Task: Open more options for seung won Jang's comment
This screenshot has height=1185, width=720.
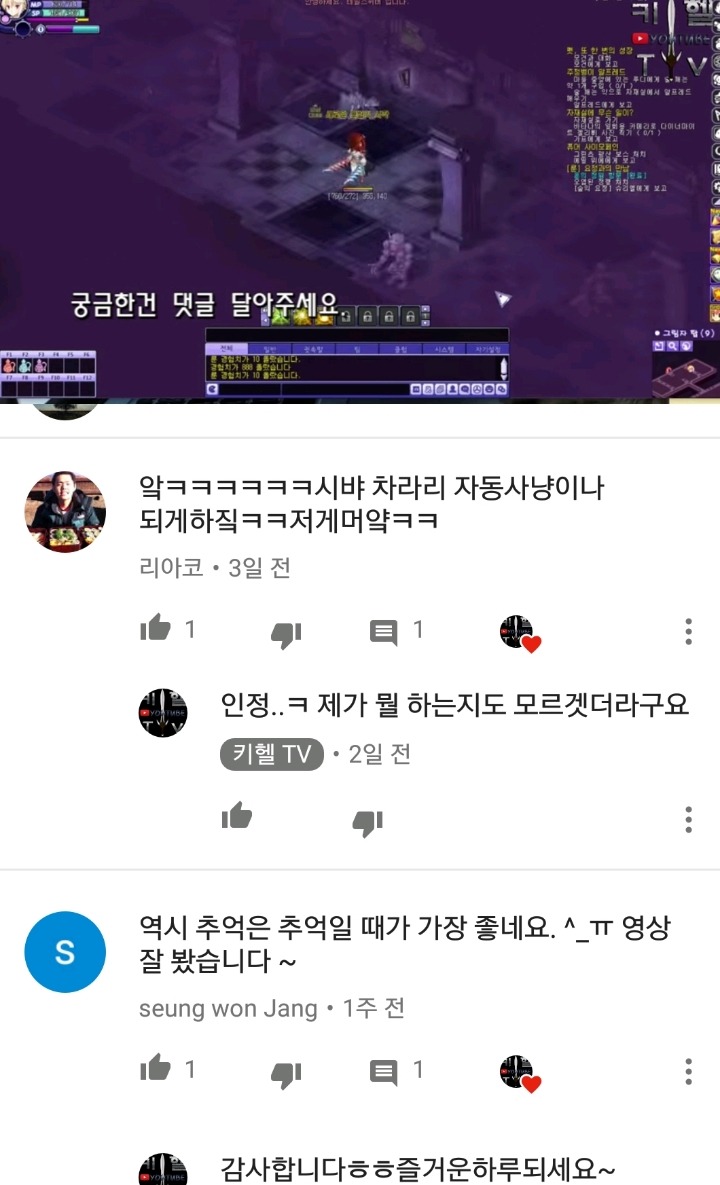Action: pyautogui.click(x=688, y=1071)
